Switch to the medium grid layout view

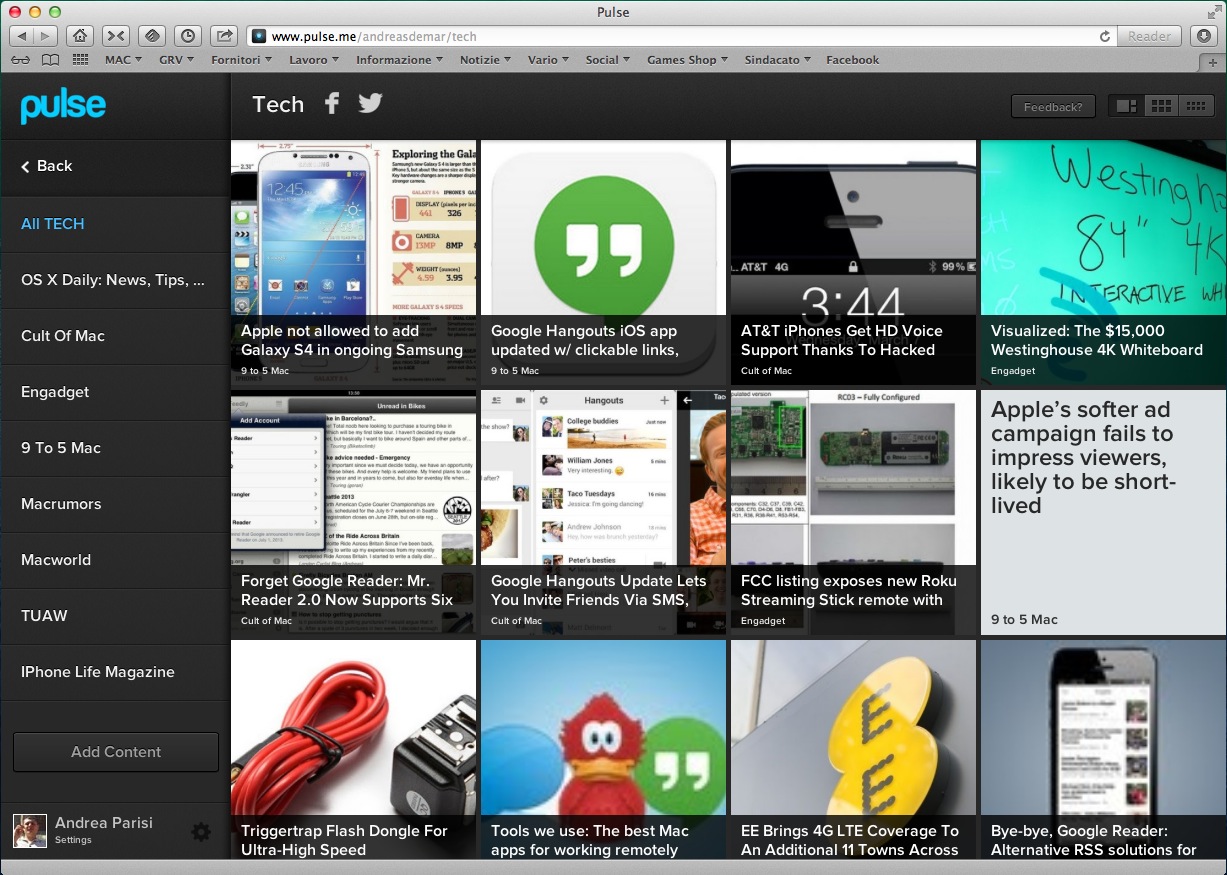[1161, 106]
